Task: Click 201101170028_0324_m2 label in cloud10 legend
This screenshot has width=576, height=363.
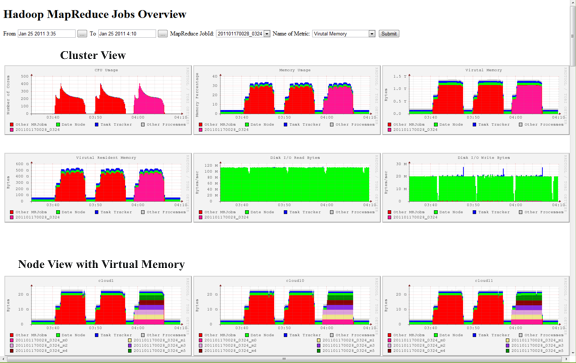Action: pos(230,346)
